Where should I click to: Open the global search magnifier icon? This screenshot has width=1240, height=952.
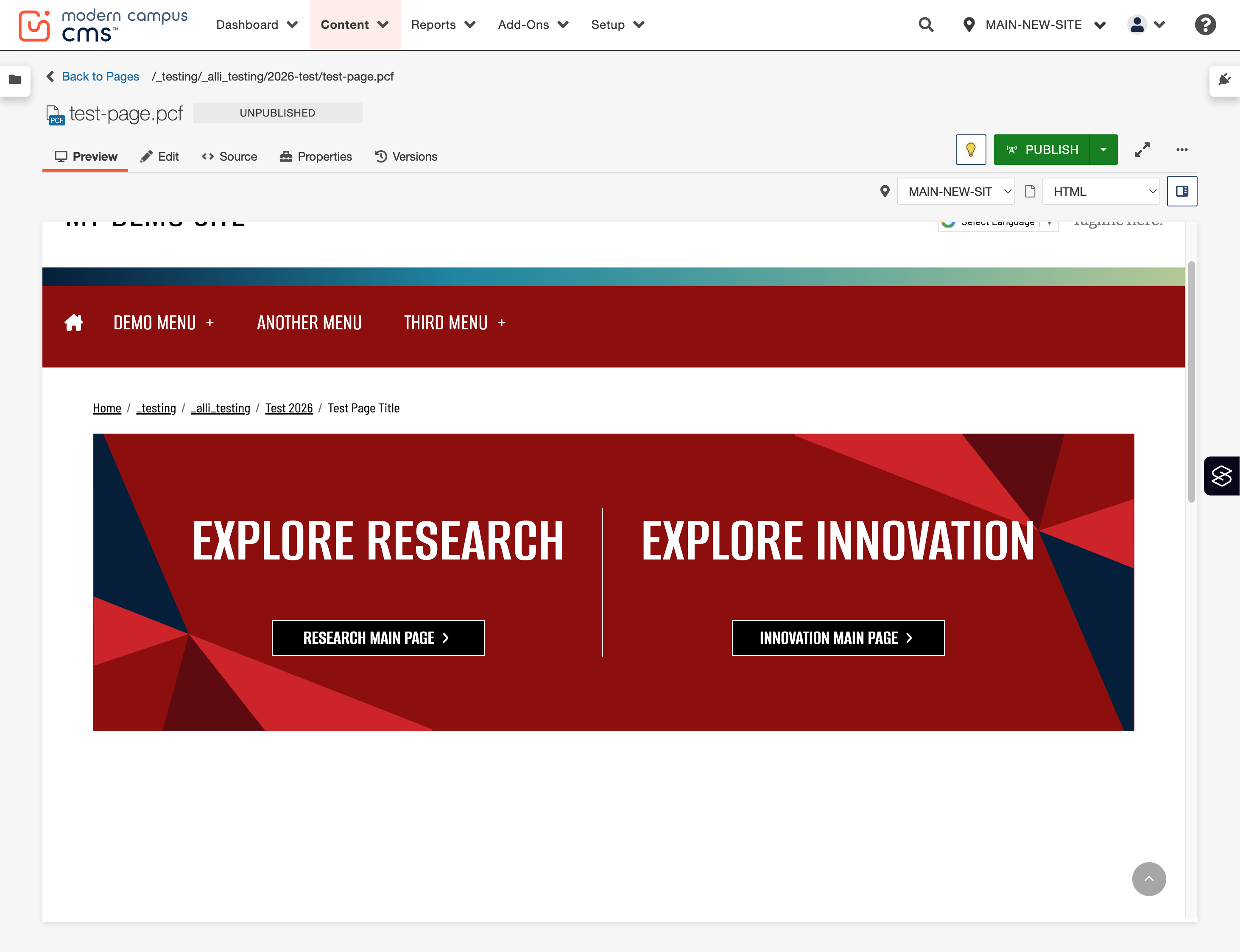926,25
